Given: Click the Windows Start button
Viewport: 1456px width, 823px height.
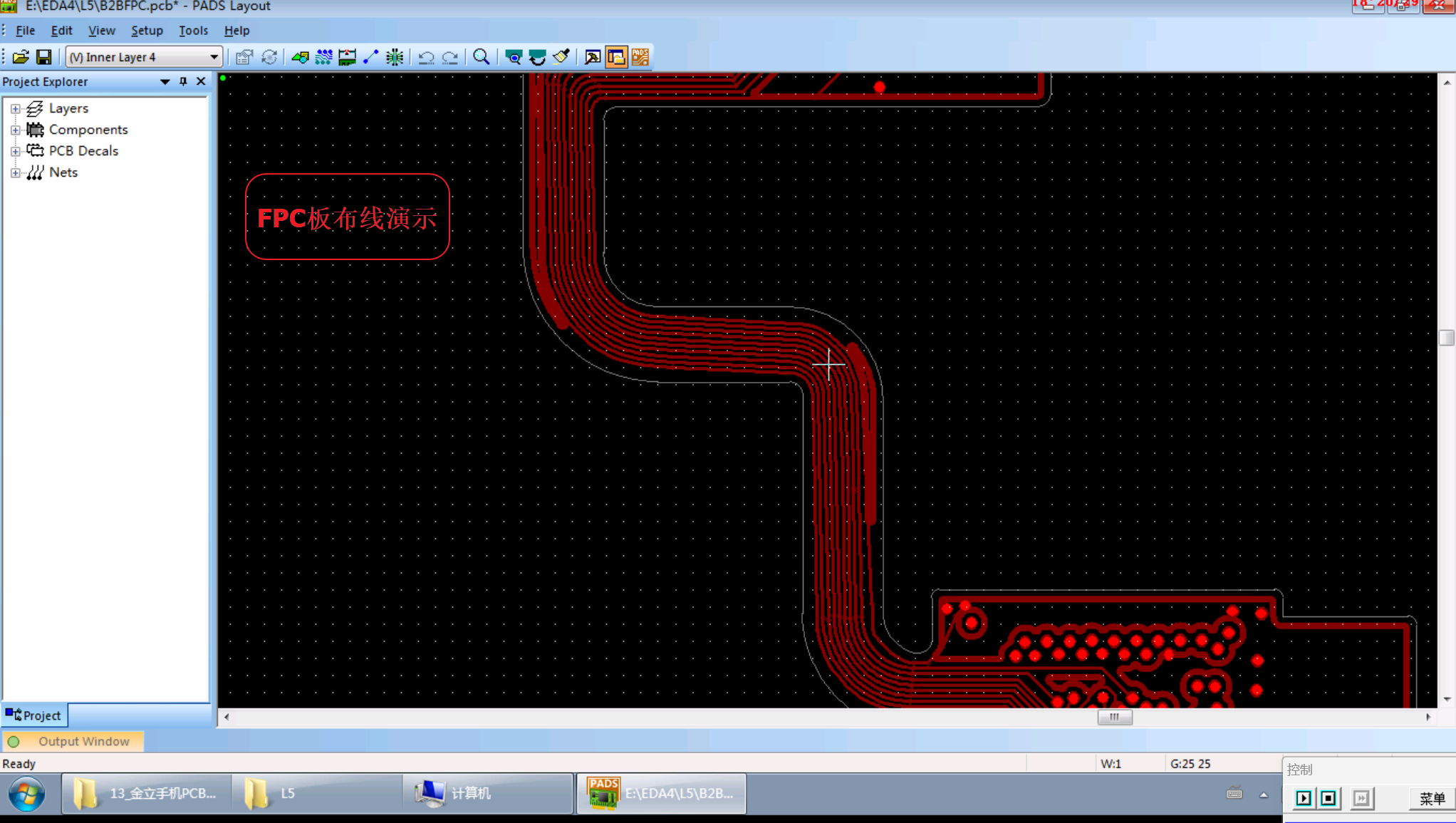Looking at the screenshot, I should pyautogui.click(x=27, y=794).
